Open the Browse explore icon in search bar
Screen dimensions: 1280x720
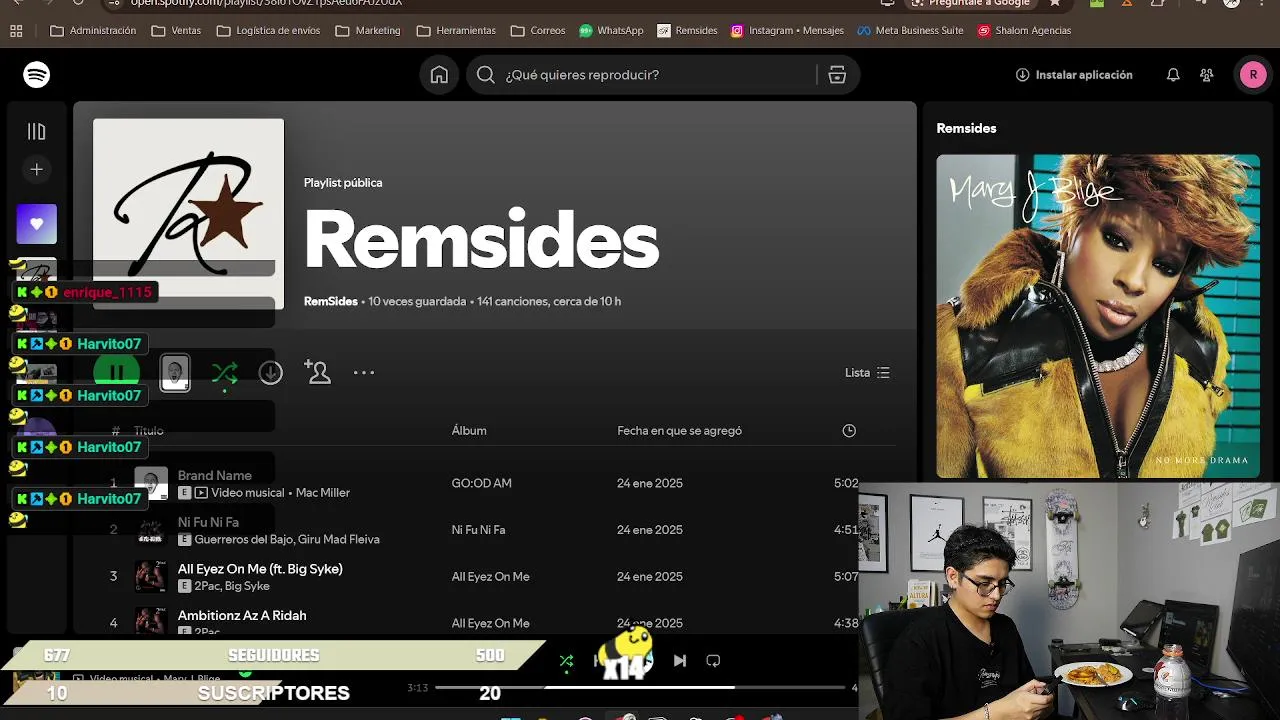click(x=837, y=75)
